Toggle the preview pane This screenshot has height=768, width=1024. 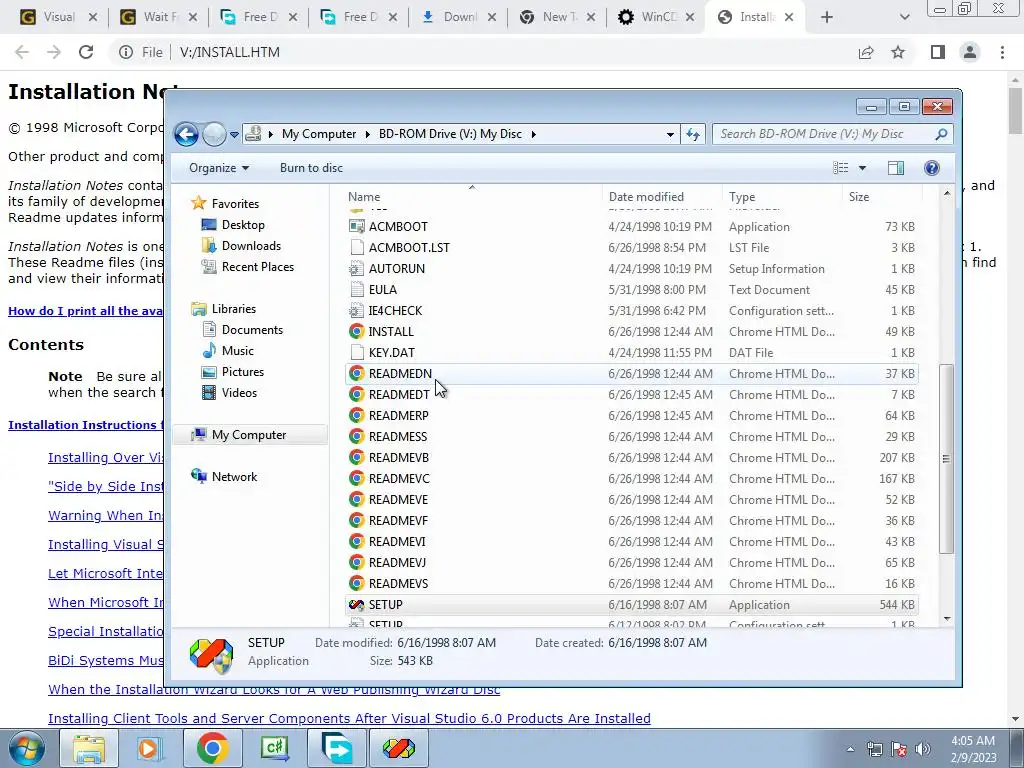896,168
